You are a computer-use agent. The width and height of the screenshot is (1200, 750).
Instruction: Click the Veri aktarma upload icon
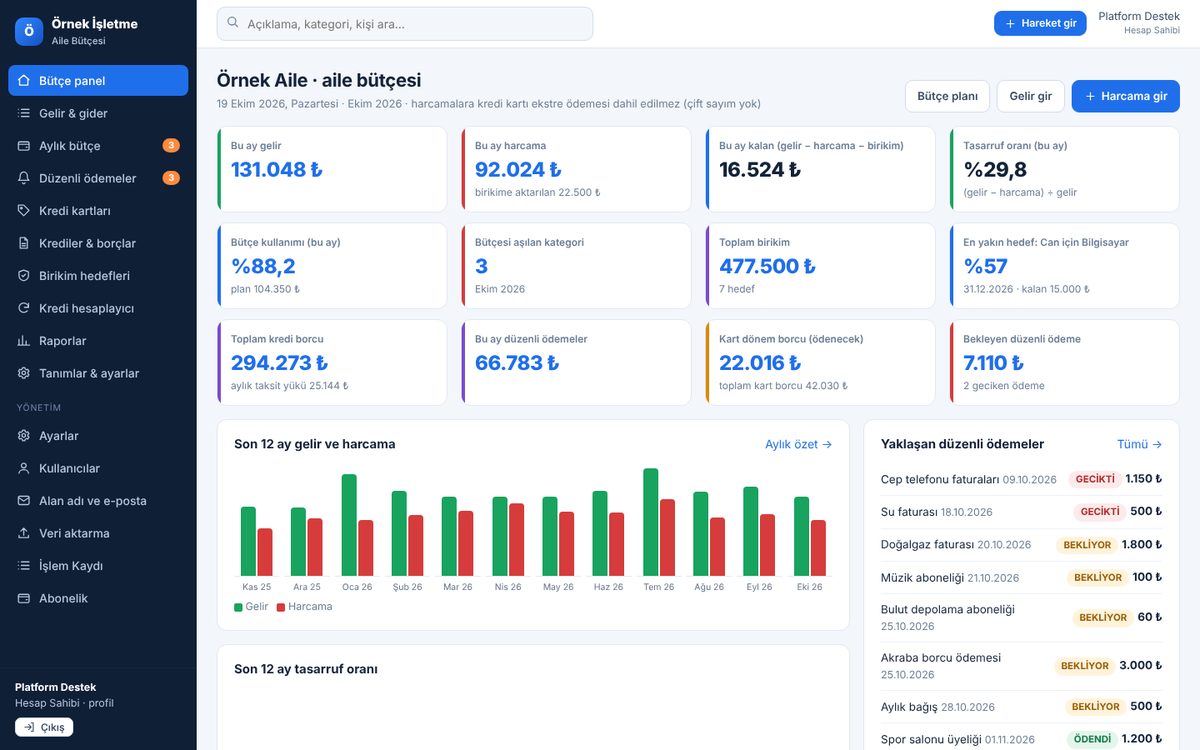pyautogui.click(x=24, y=533)
